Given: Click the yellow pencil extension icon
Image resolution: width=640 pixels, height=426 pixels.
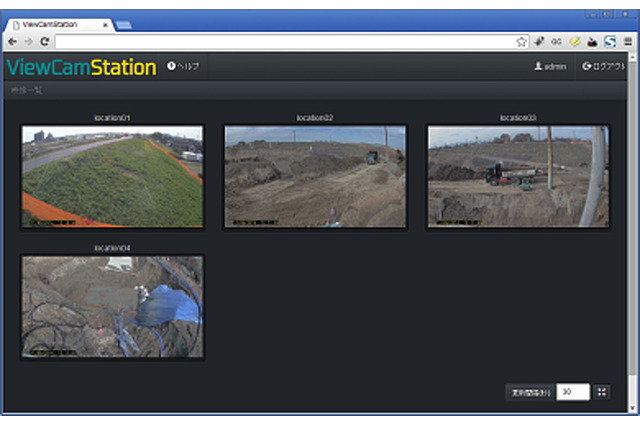Looking at the screenshot, I should pyautogui.click(x=575, y=42).
